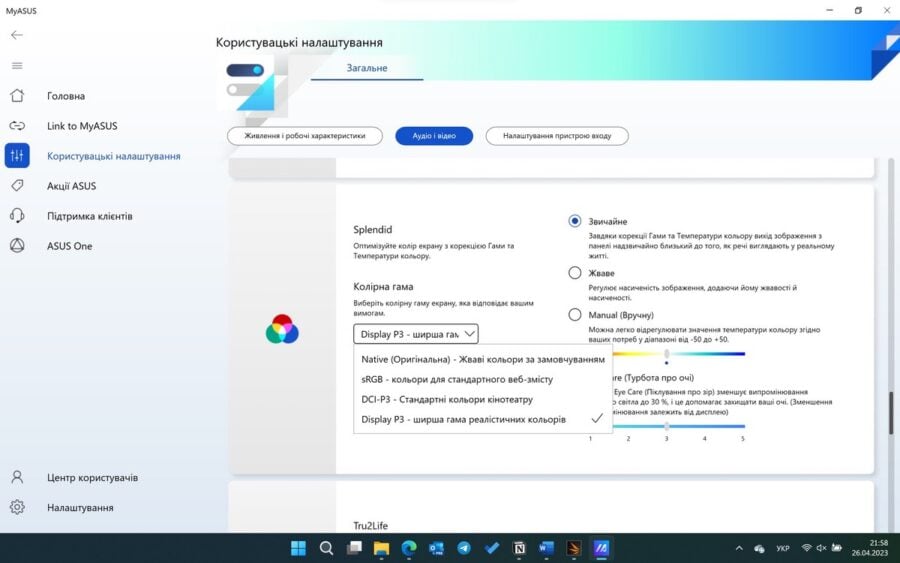Open Outlook from taskbar
Viewport: 900px width, 563px height.
tap(436, 548)
